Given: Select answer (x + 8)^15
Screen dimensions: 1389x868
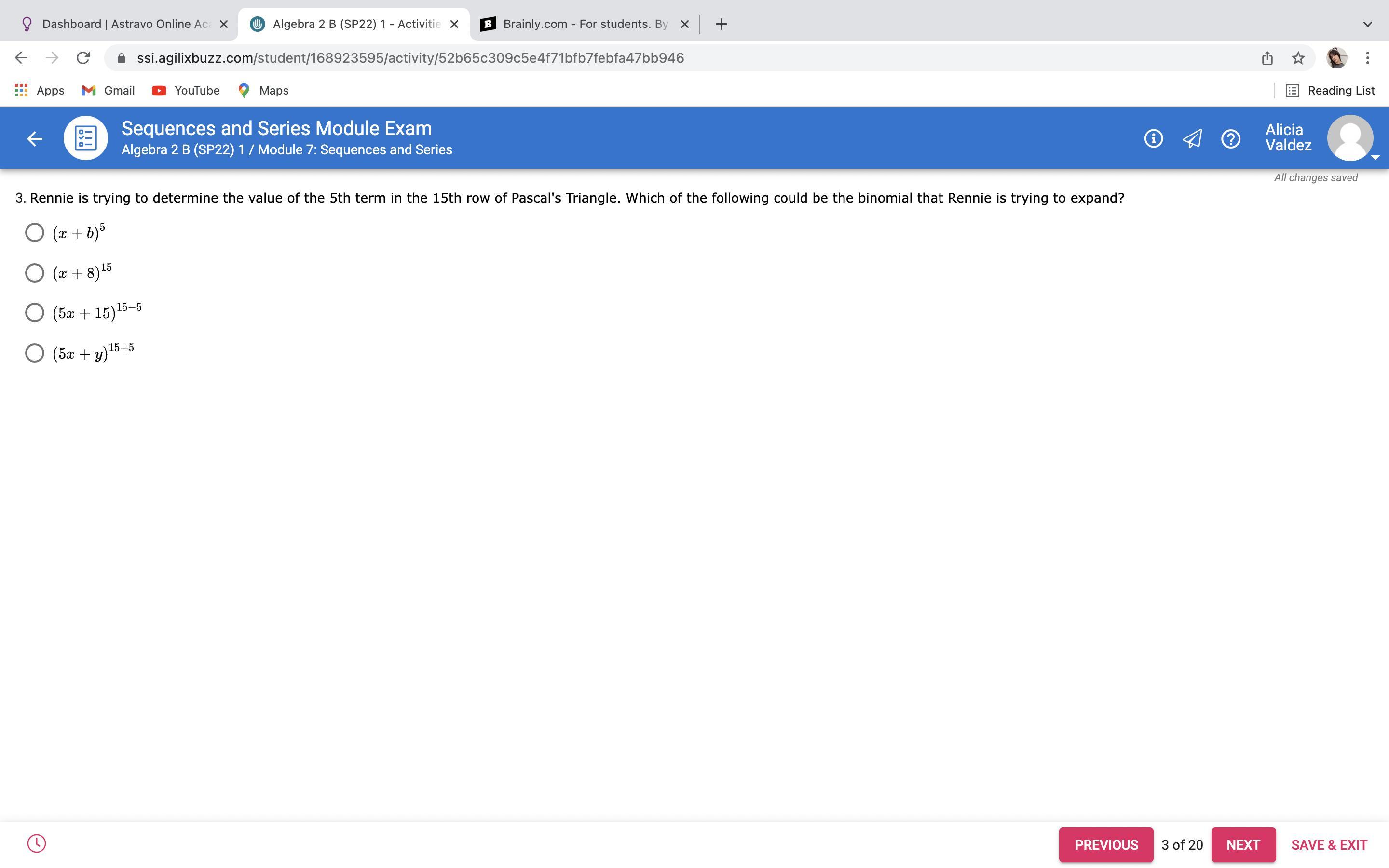Looking at the screenshot, I should 34,272.
